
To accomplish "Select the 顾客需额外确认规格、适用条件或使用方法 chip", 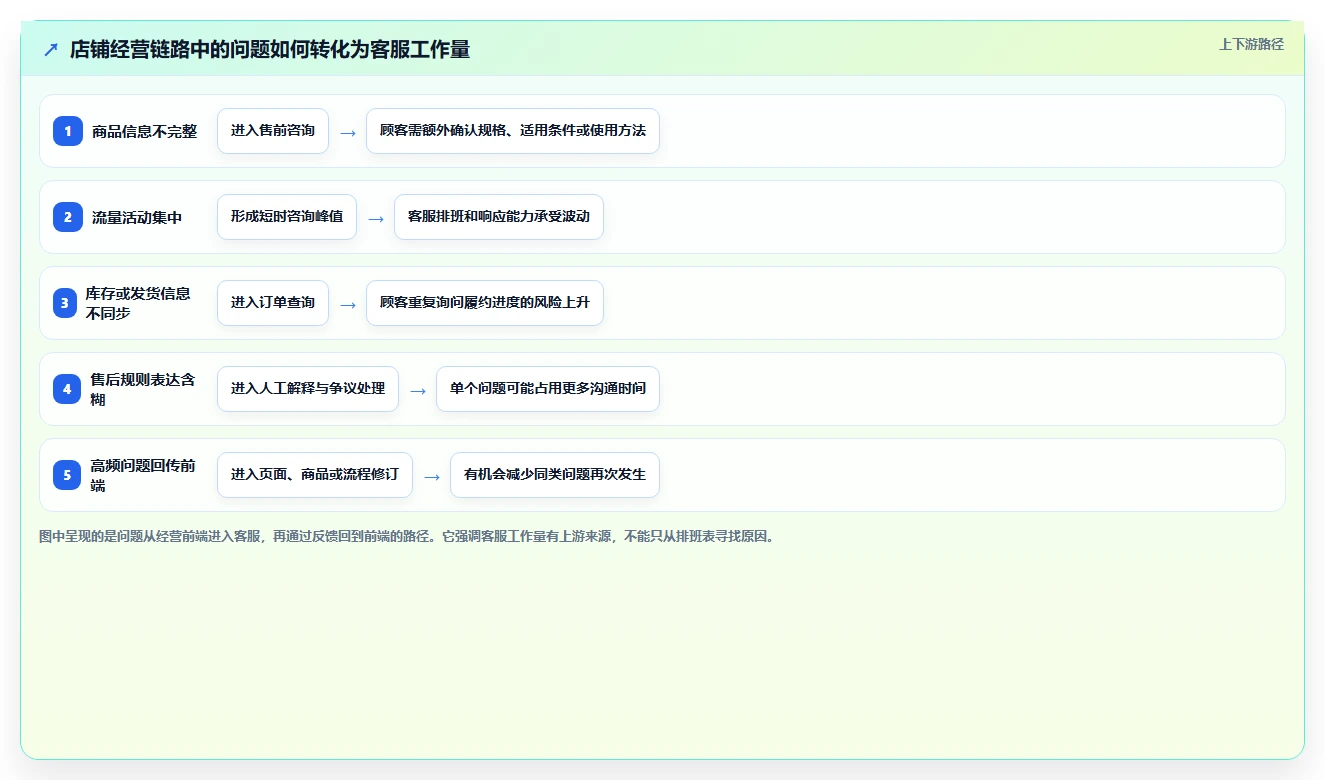I will (x=513, y=131).
